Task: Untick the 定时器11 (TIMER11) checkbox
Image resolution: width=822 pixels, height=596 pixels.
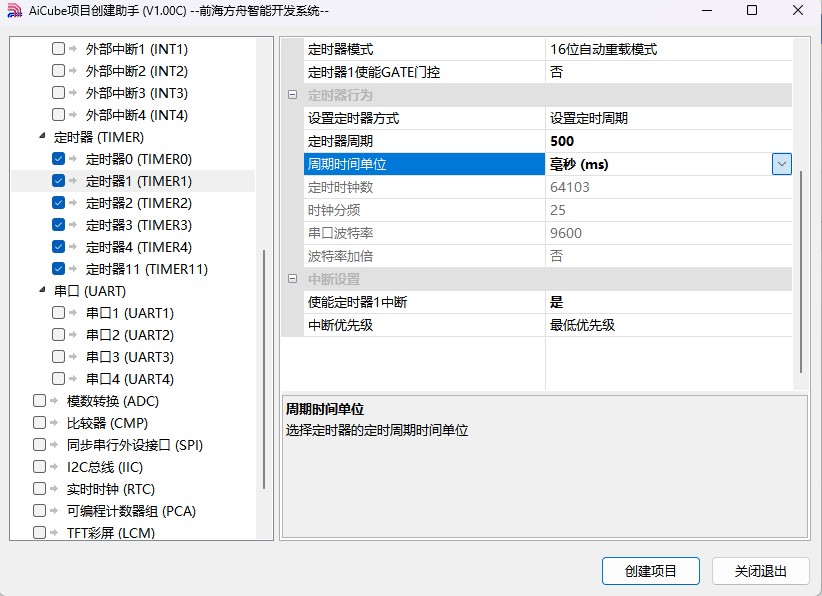Action: tap(58, 269)
